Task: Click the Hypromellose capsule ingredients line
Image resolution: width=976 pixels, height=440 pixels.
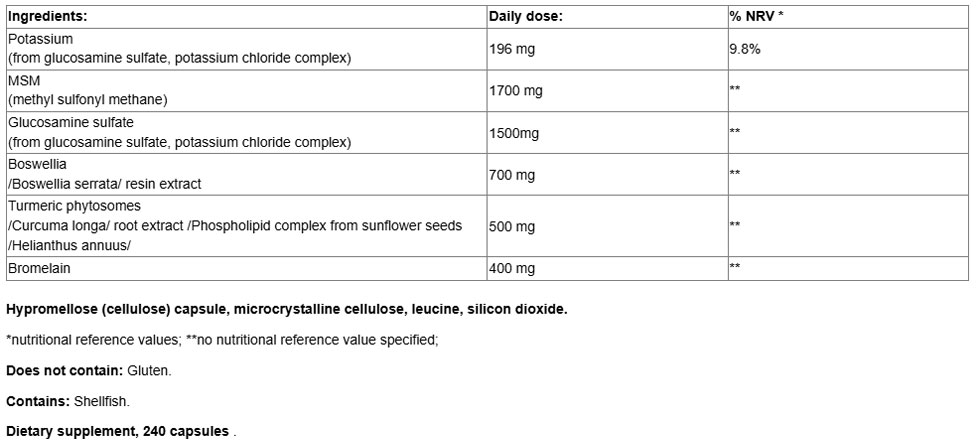Action: tap(286, 309)
